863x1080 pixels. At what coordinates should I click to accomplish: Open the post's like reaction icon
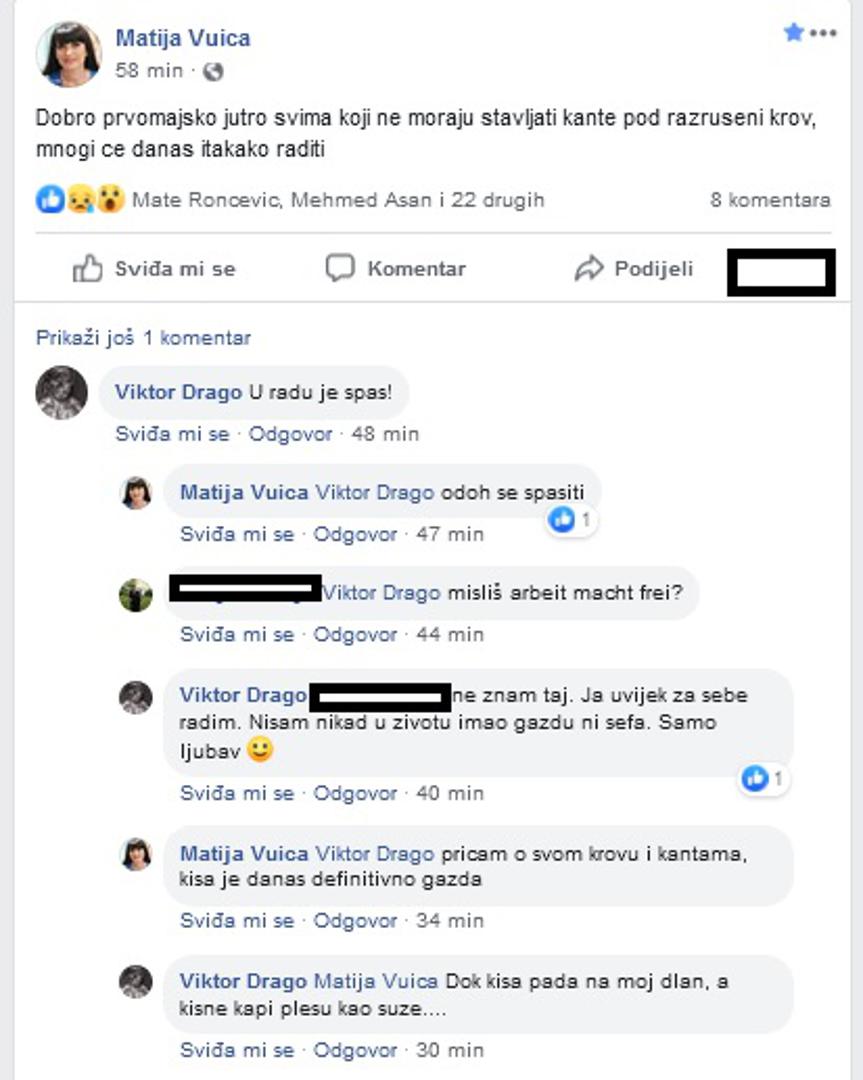pos(50,200)
